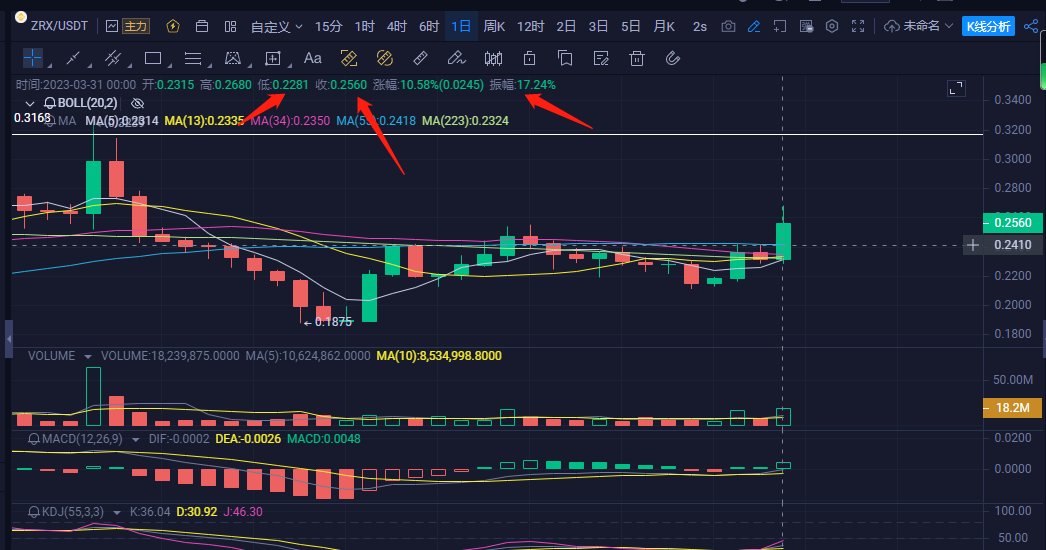
Task: Switch to the 15分 timeframe
Action: pyautogui.click(x=328, y=26)
